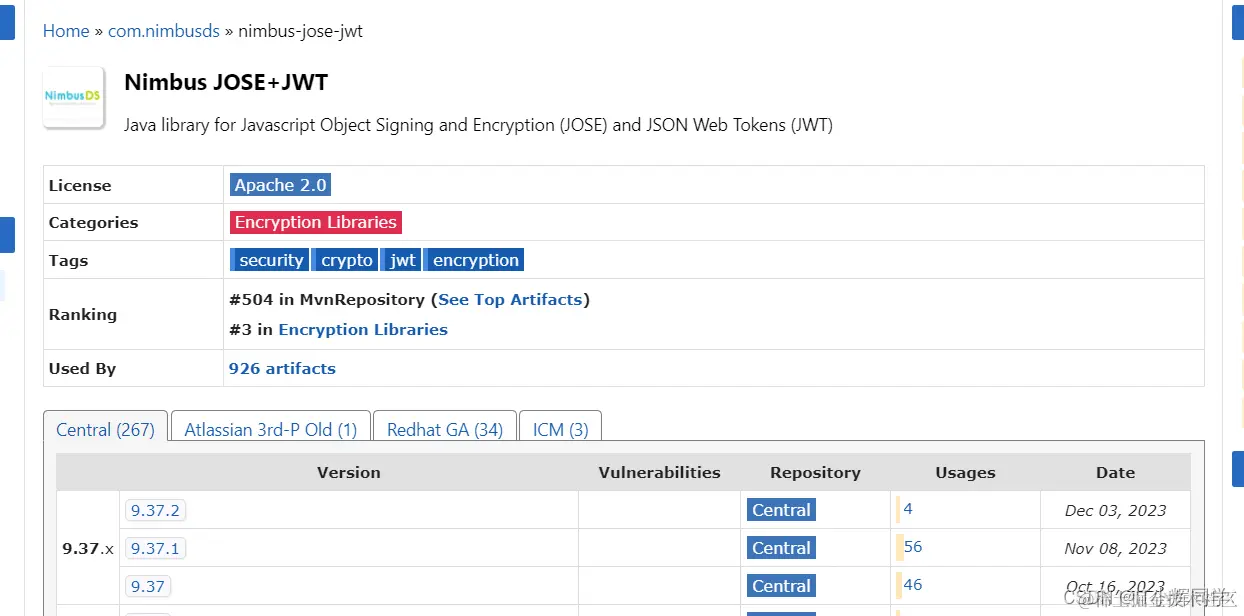The height and width of the screenshot is (616, 1244).
Task: Select the crypto tag
Action: click(345, 259)
